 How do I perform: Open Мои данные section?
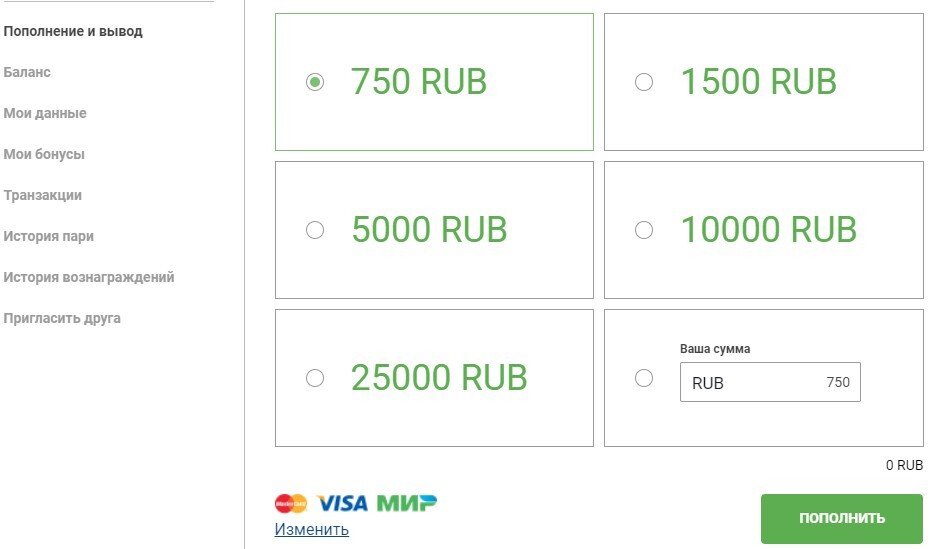(x=45, y=113)
